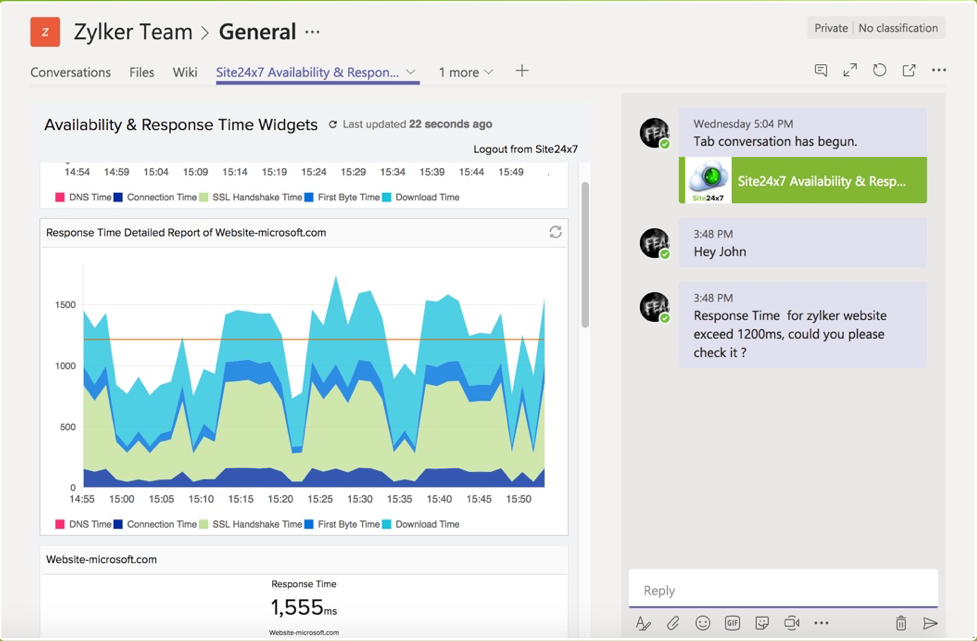The height and width of the screenshot is (641, 977).
Task: Insert a GIF in the reply
Action: coord(732,623)
